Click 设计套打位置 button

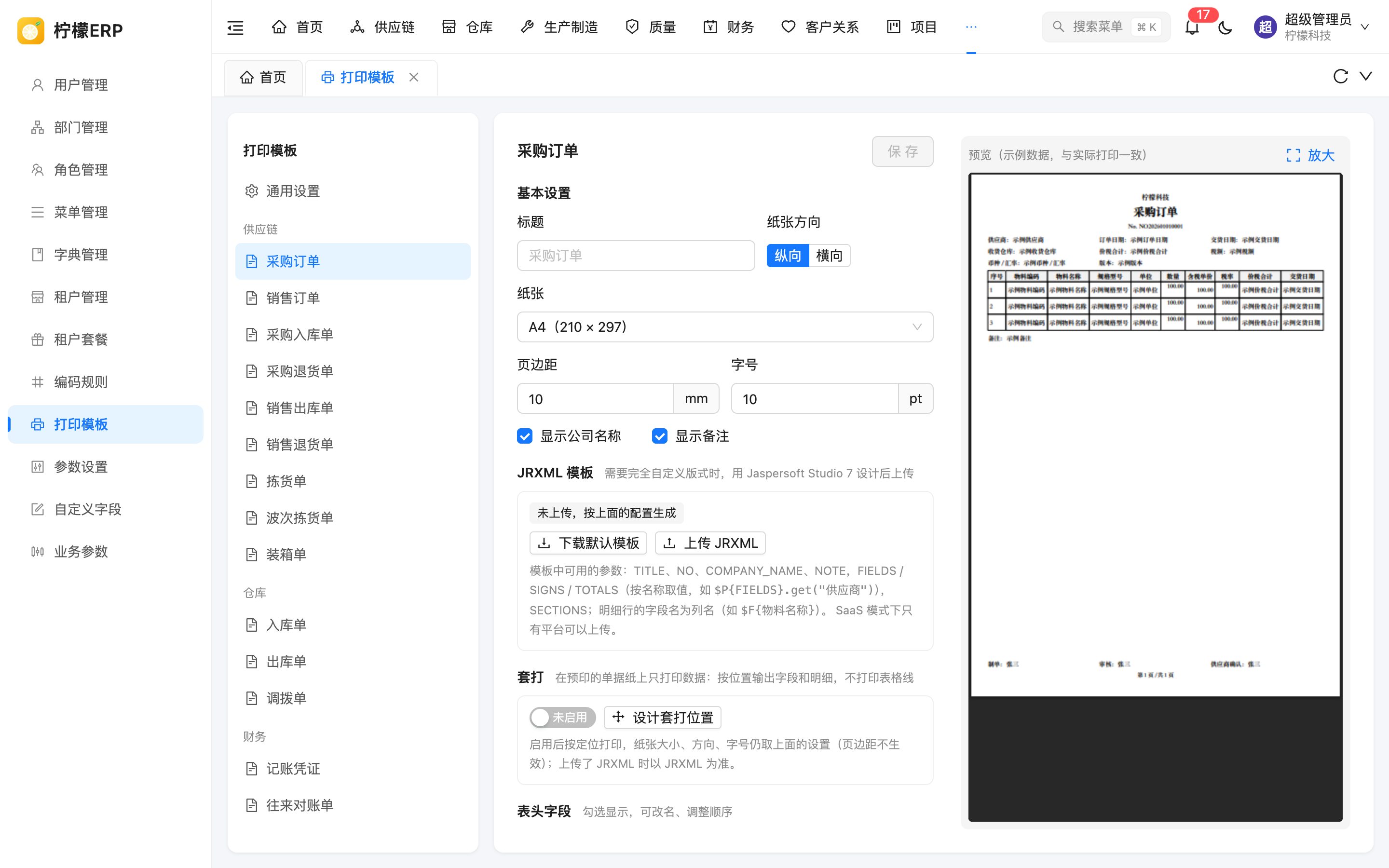pyautogui.click(x=662, y=717)
